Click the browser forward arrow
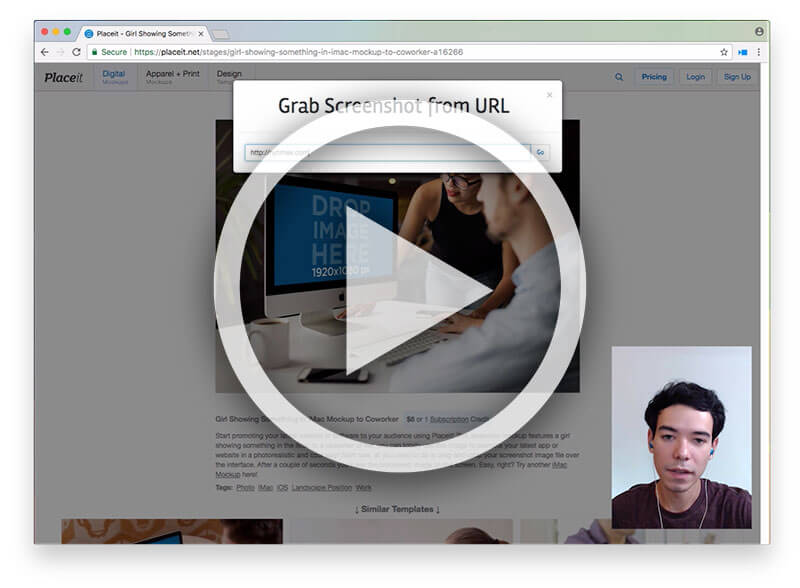 point(61,52)
